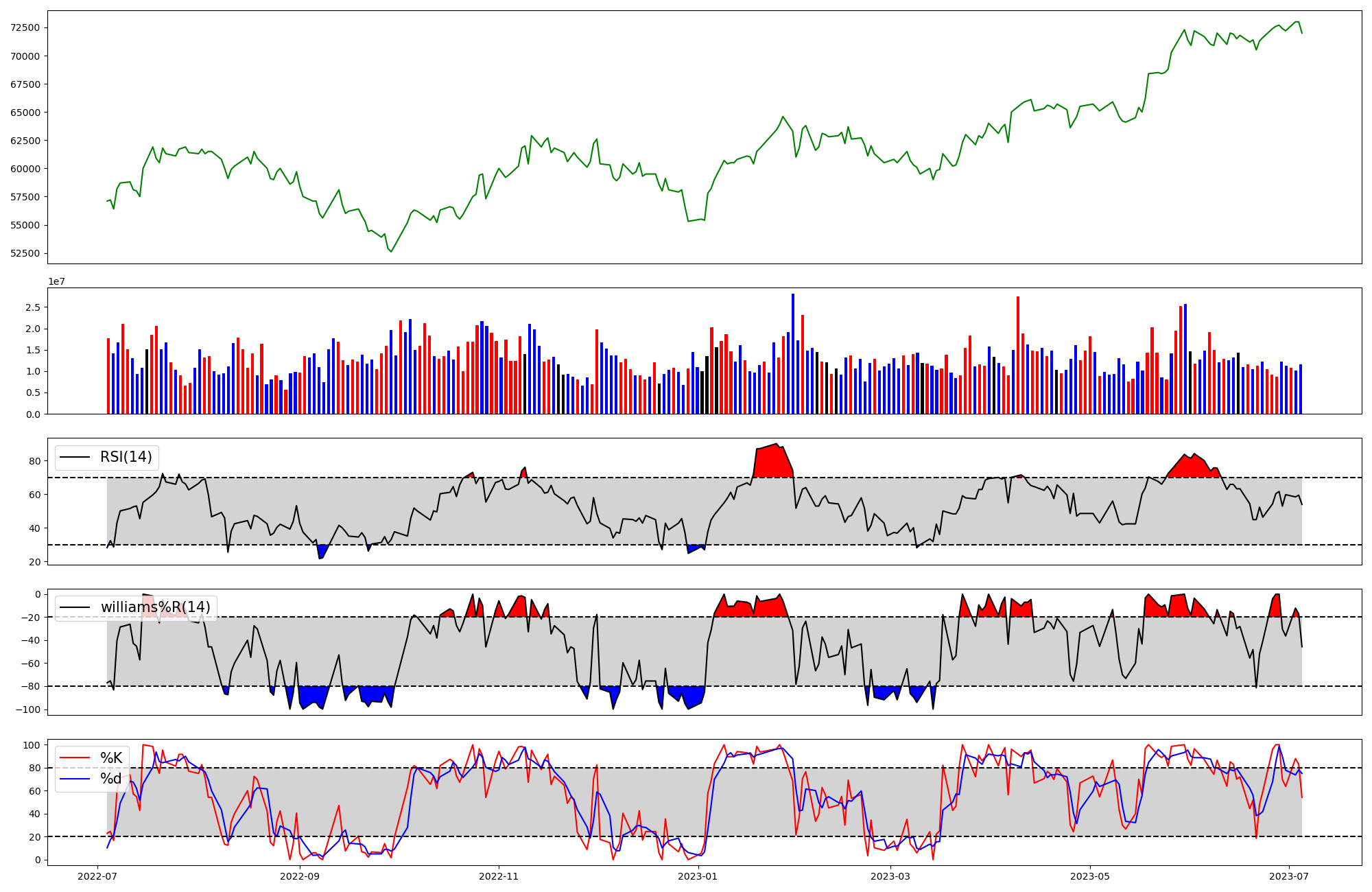Click the -100 tick on Williams axis

(29, 709)
